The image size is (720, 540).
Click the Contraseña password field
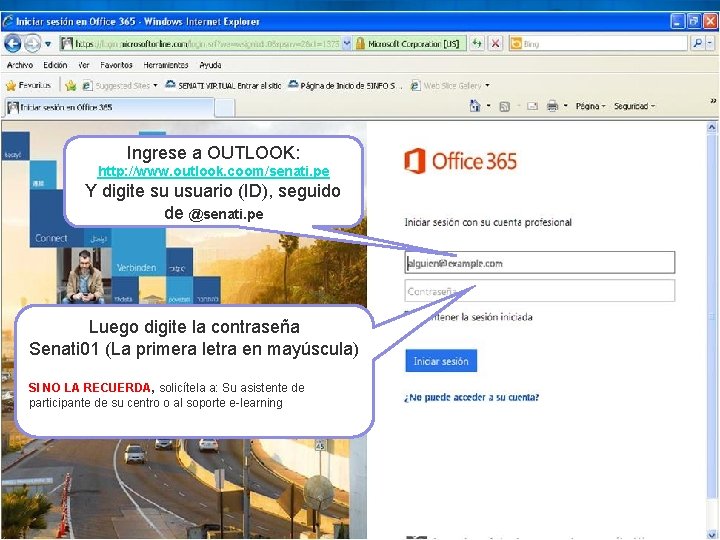point(540,291)
